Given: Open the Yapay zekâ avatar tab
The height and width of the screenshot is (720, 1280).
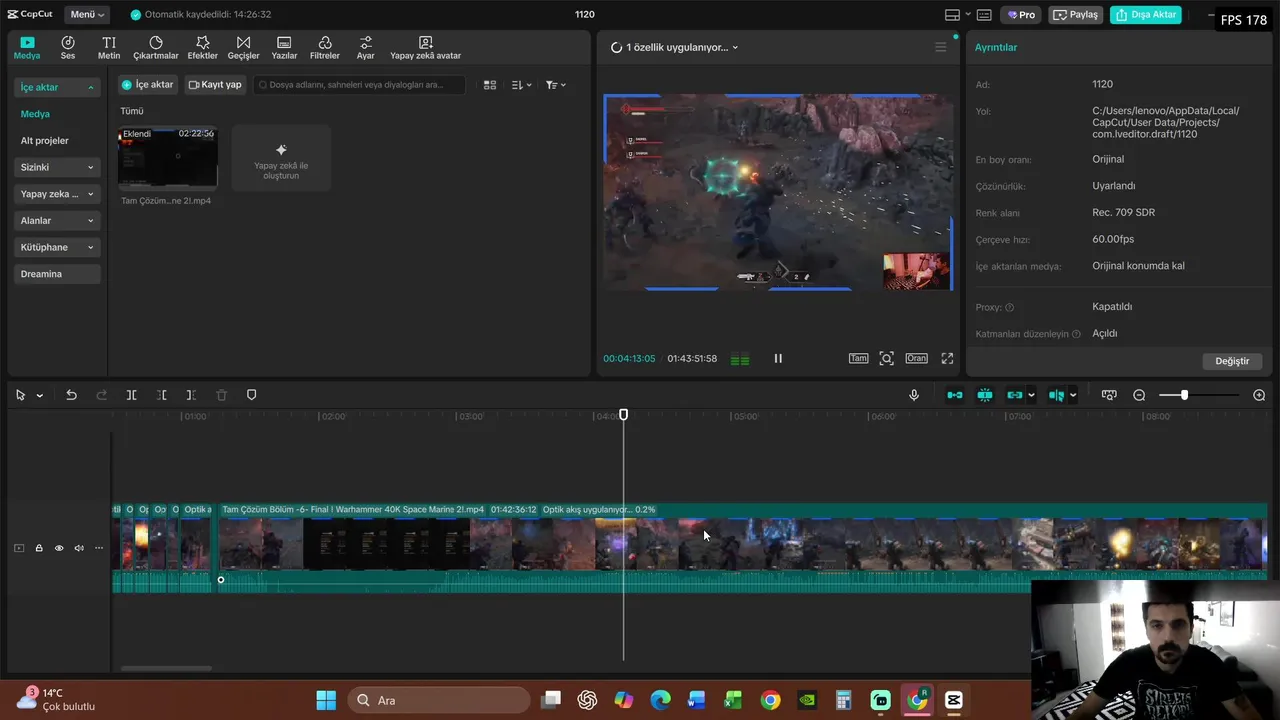Looking at the screenshot, I should [x=426, y=48].
